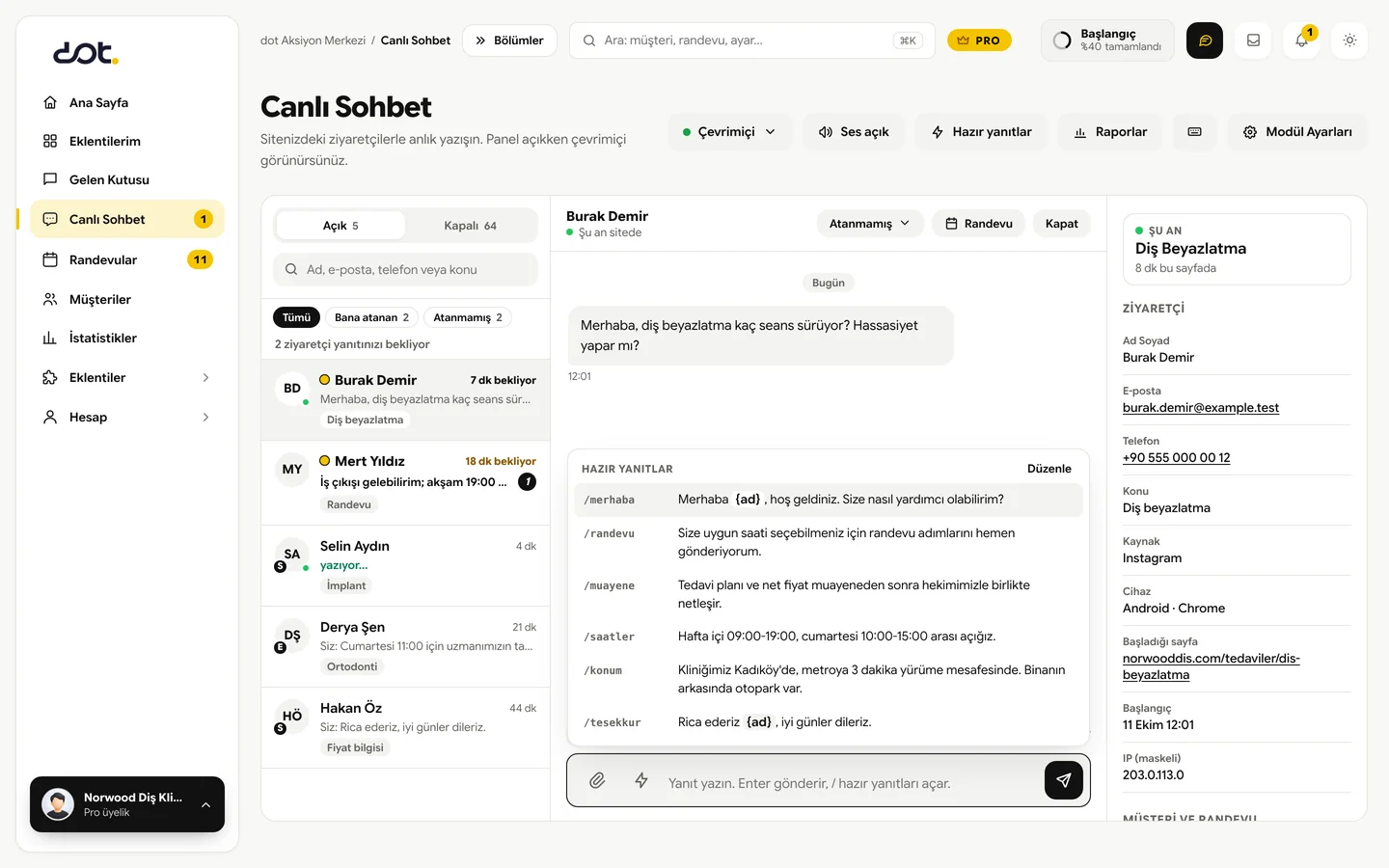Send message with paper plane button

click(1063, 780)
